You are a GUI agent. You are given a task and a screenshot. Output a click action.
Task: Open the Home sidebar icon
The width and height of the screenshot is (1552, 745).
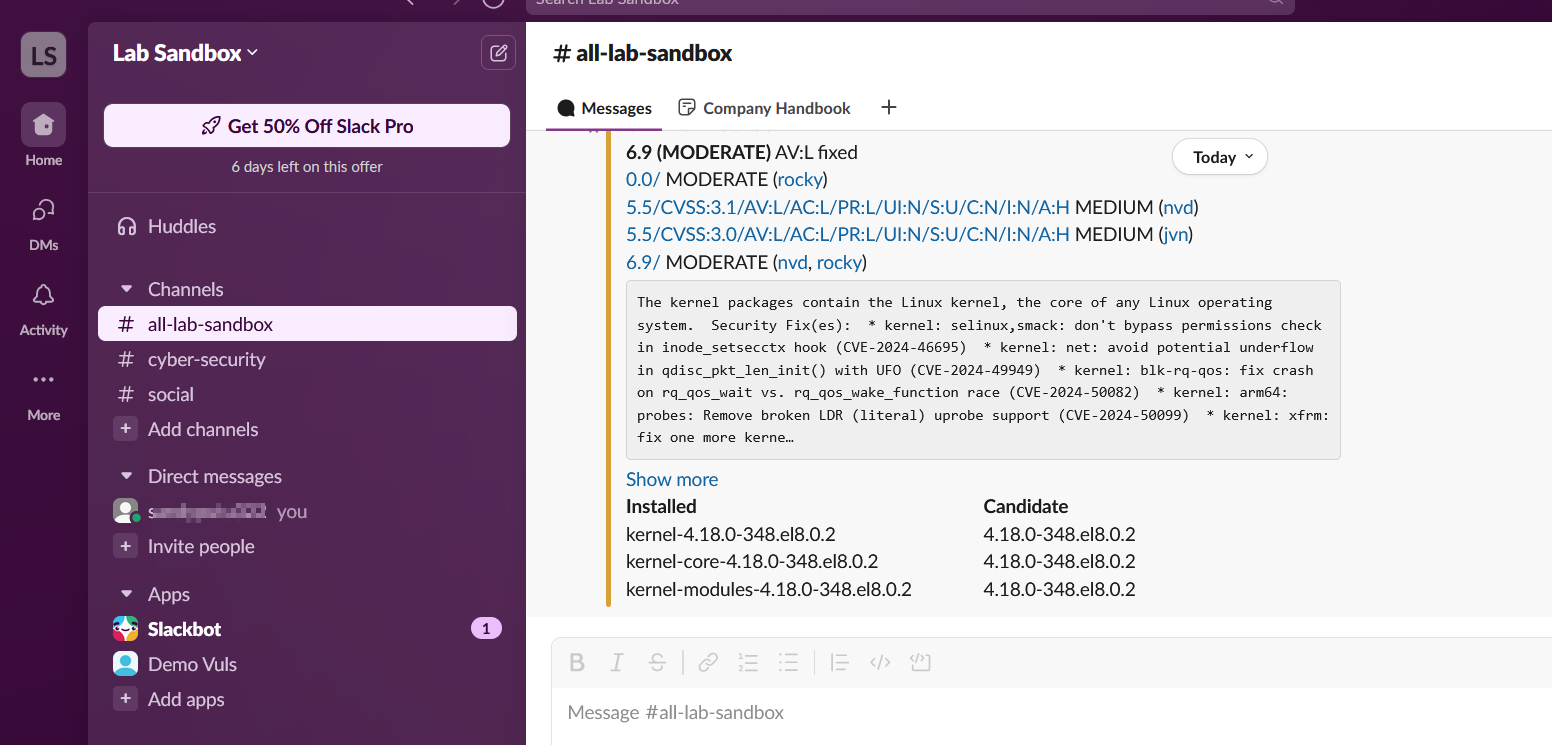[x=43, y=126]
